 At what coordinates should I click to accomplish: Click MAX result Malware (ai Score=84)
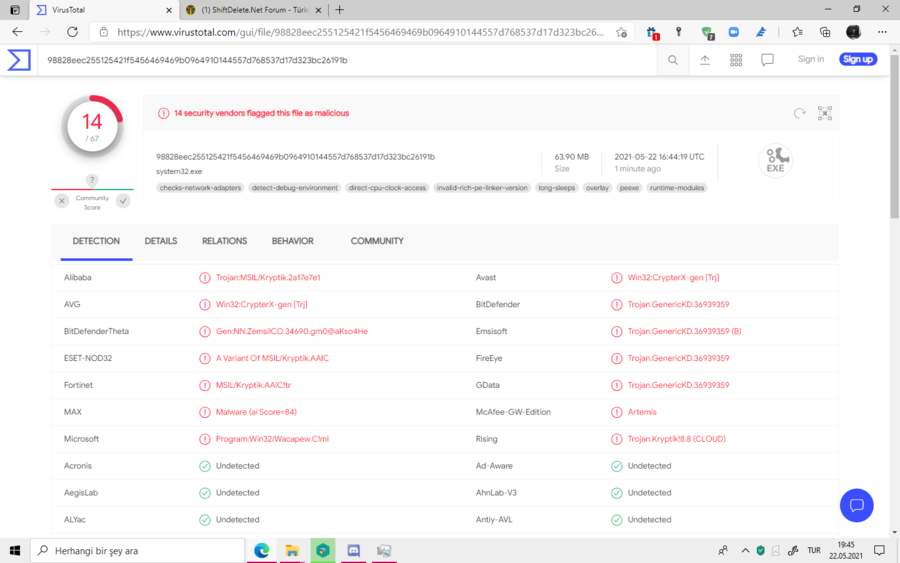tap(256, 411)
